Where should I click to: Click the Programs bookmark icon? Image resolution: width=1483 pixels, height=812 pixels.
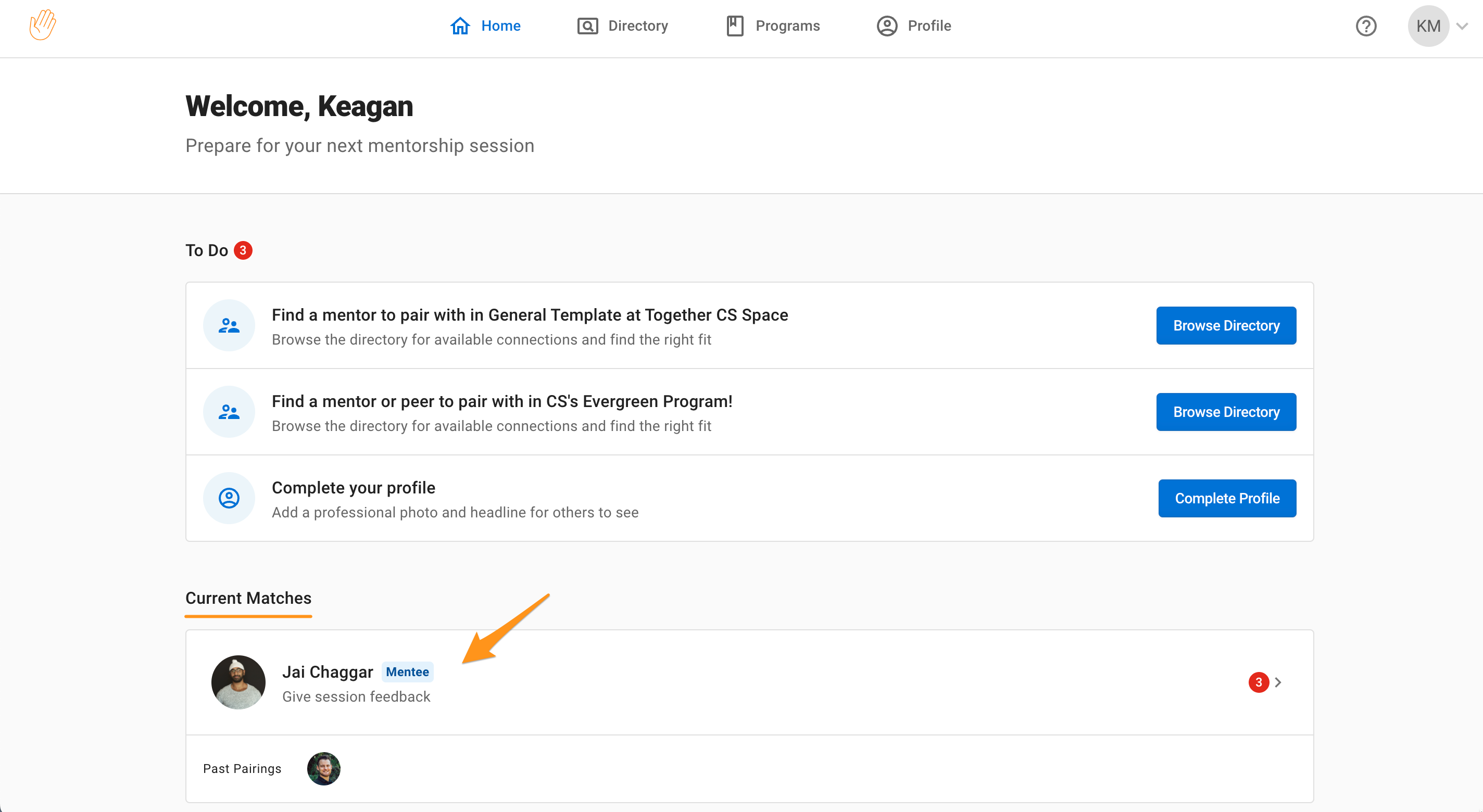click(735, 26)
